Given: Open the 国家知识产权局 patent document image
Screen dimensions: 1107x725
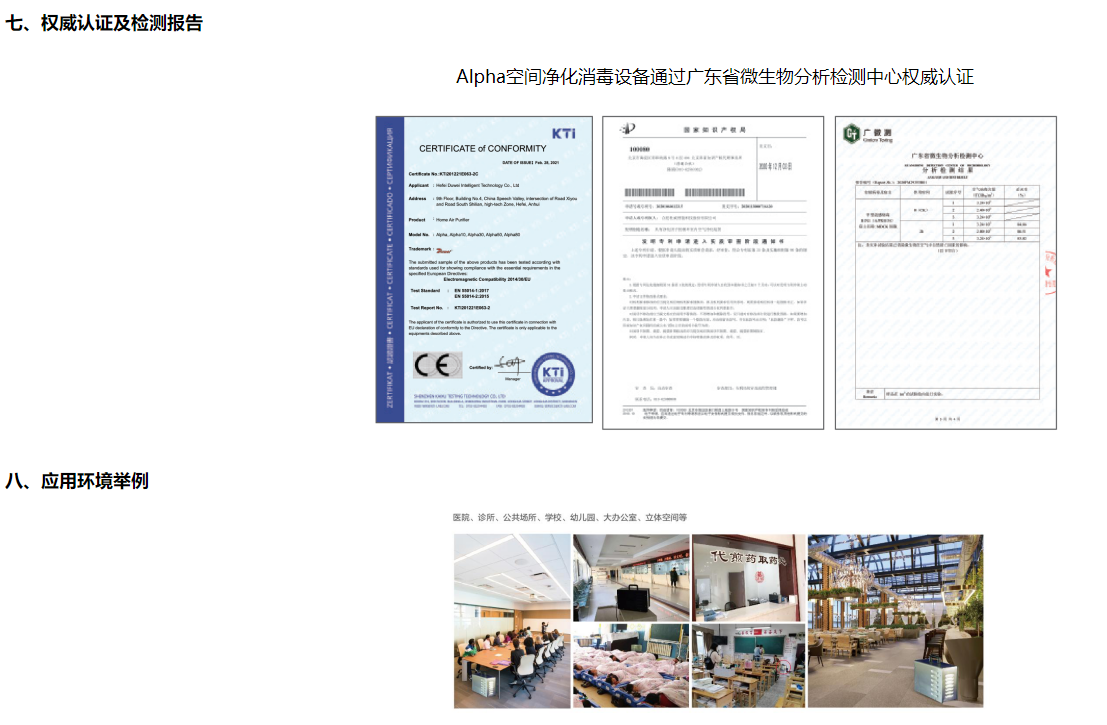Looking at the screenshot, I should [x=712, y=272].
